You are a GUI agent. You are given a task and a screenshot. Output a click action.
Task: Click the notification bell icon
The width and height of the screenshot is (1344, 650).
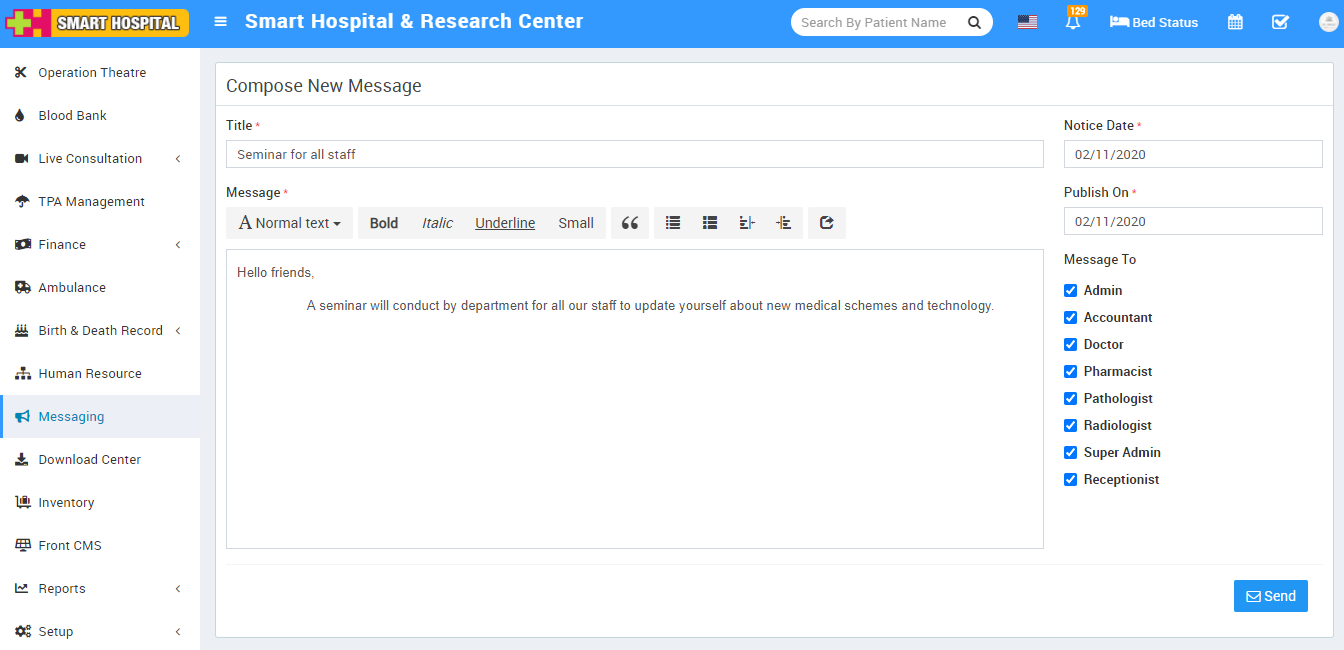click(1073, 22)
